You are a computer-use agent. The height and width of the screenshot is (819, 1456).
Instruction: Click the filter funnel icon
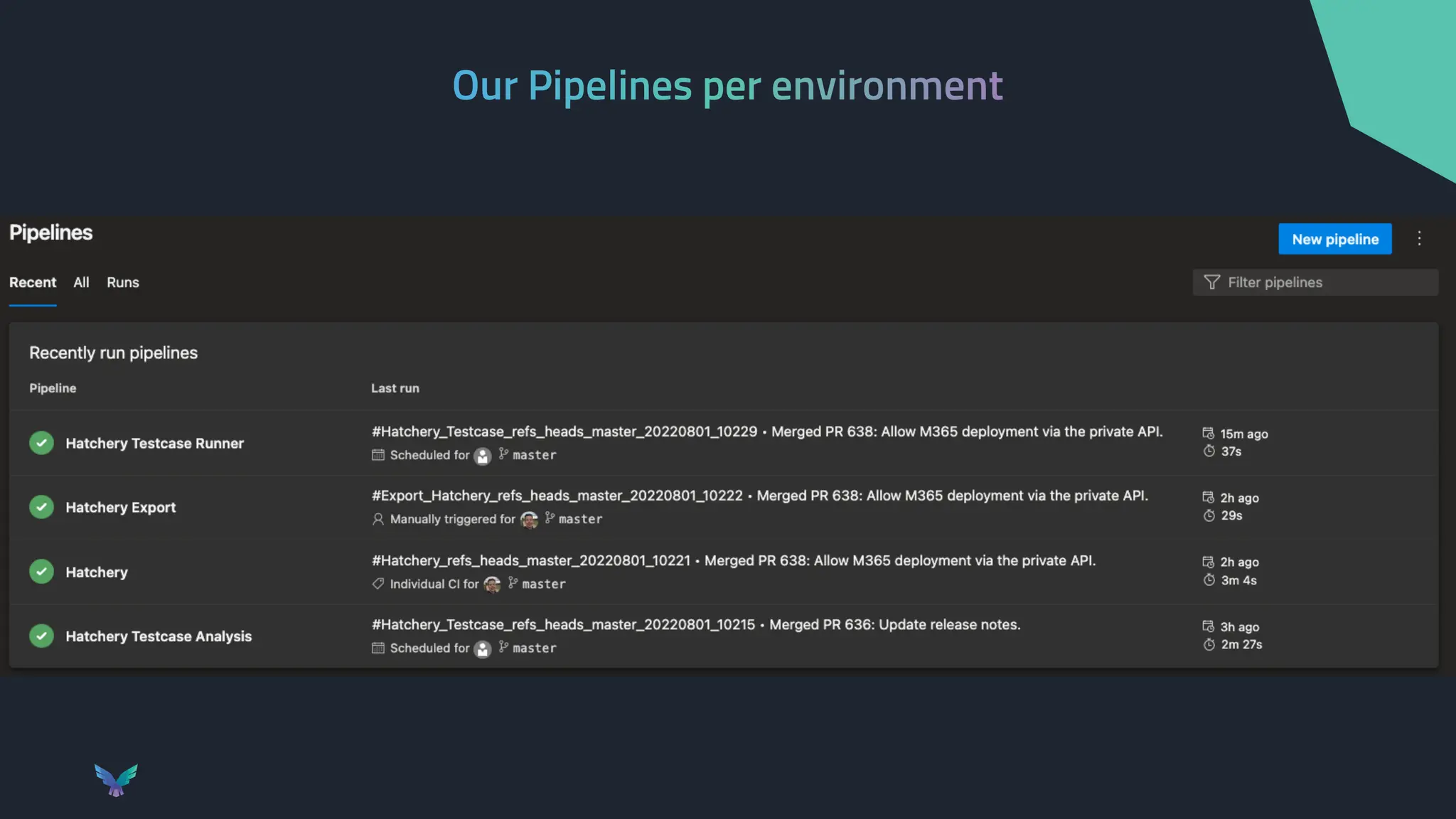point(1211,282)
